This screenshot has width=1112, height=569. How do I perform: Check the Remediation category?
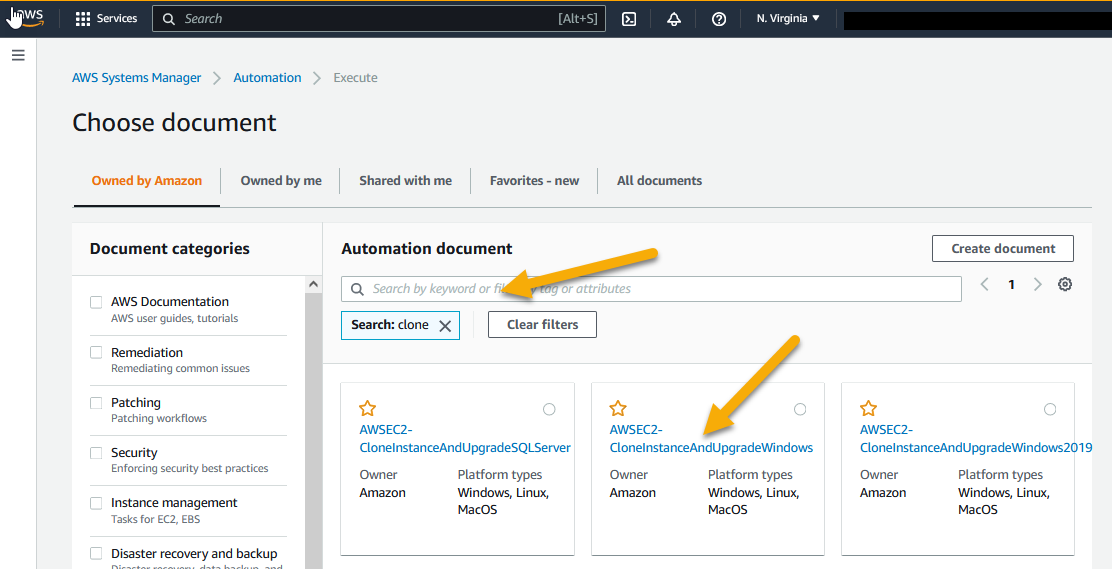pos(96,353)
